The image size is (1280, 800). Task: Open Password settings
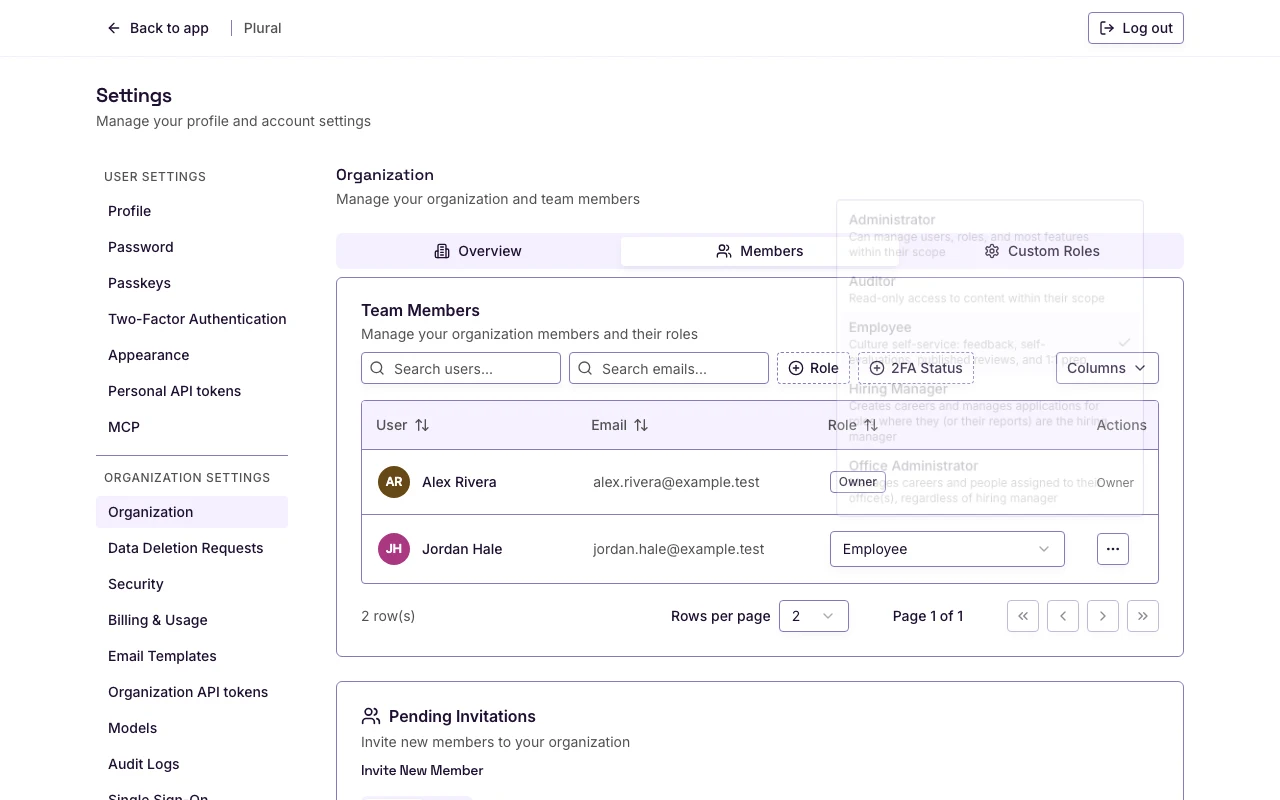point(192,247)
